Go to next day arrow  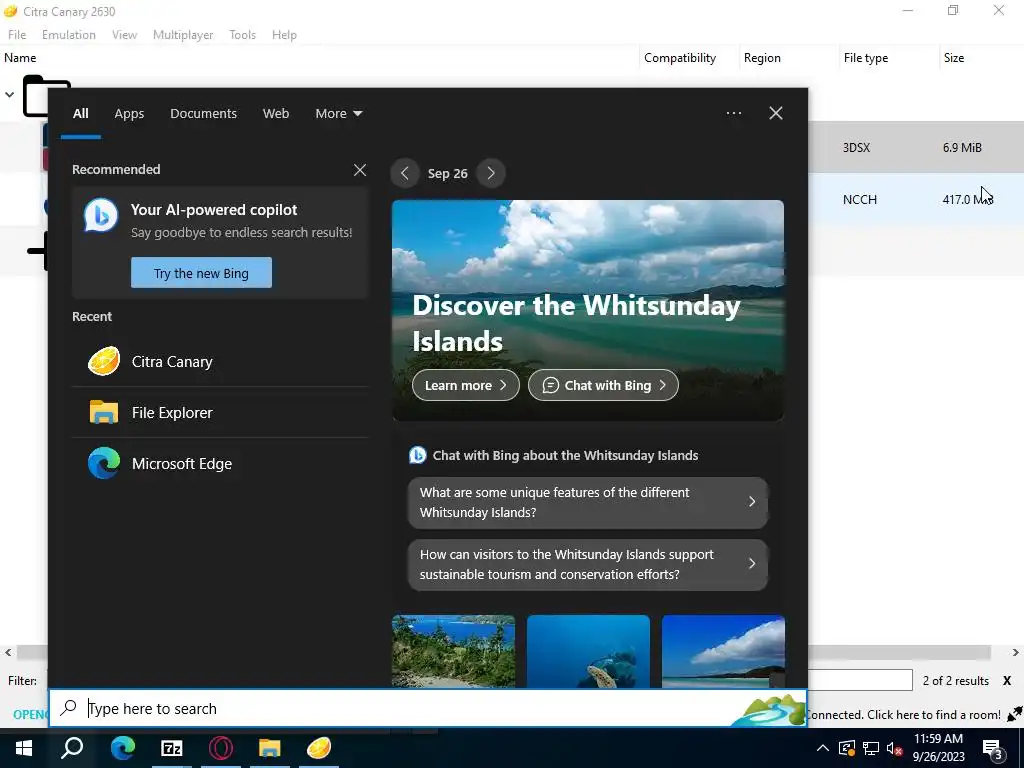[491, 174]
